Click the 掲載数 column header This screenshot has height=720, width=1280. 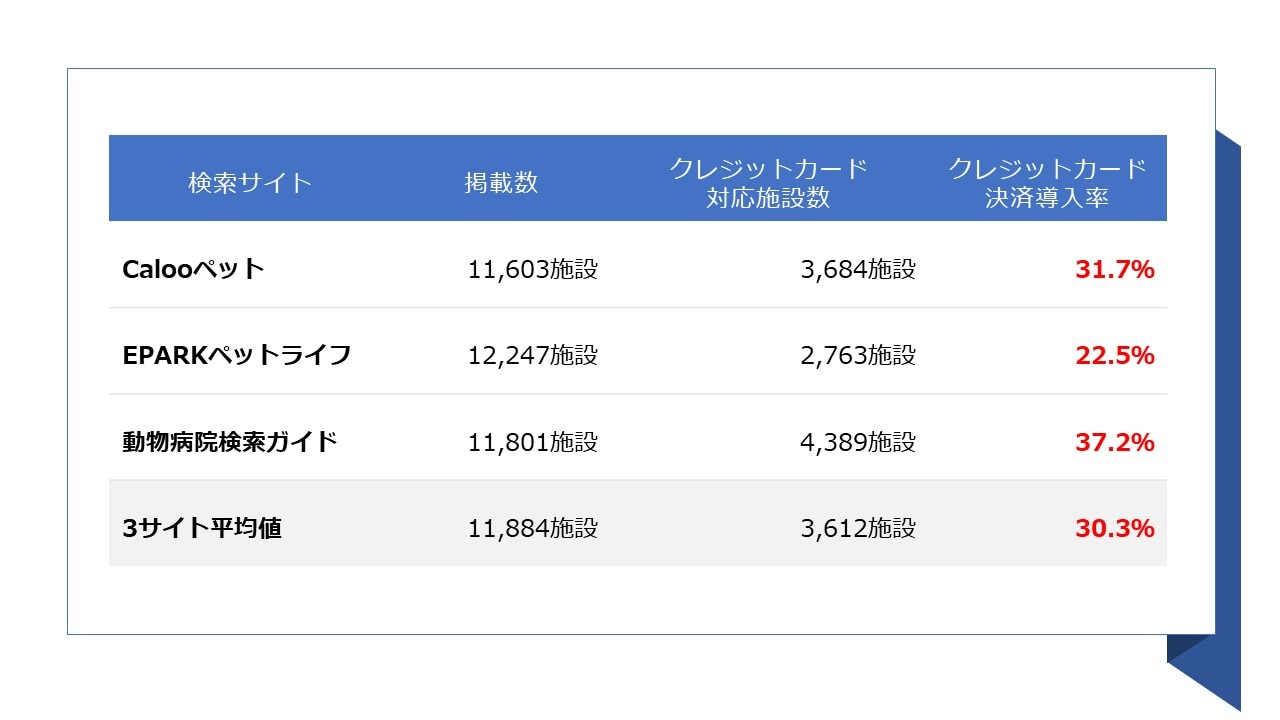(501, 183)
